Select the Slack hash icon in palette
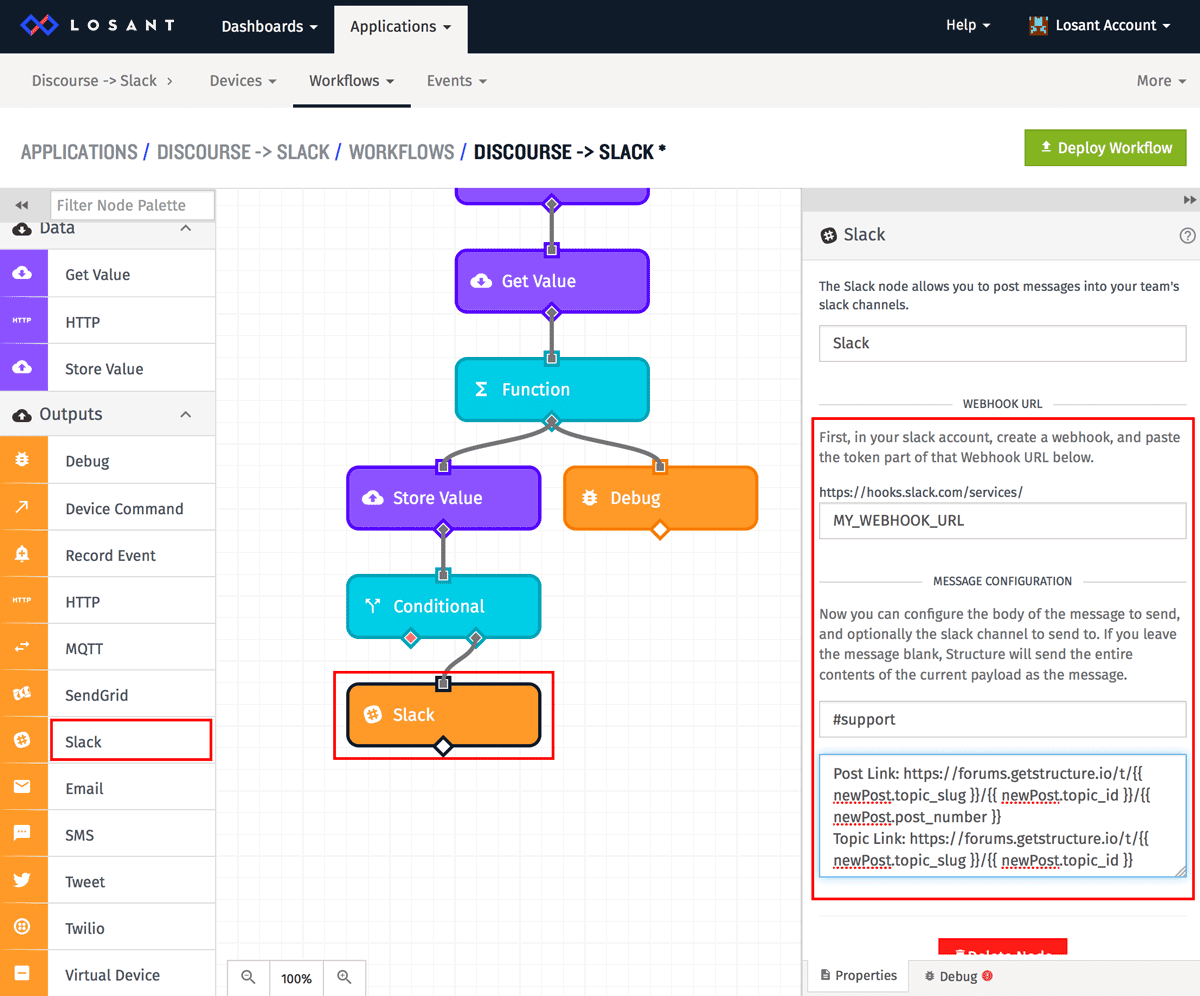The height and width of the screenshot is (996, 1200). click(22, 741)
